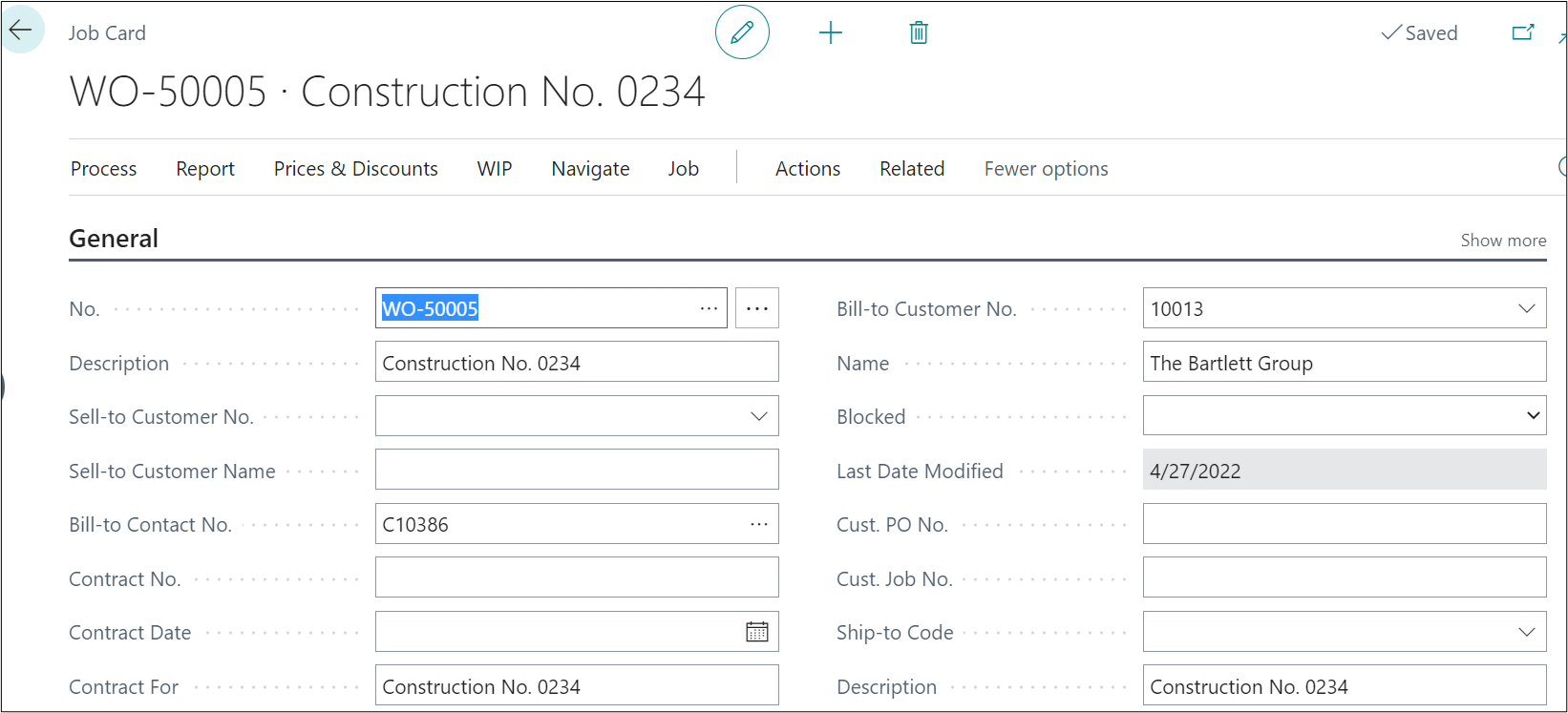Open Bill-to Contact No. lookup ellipsis
1568x713 pixels.
[759, 524]
